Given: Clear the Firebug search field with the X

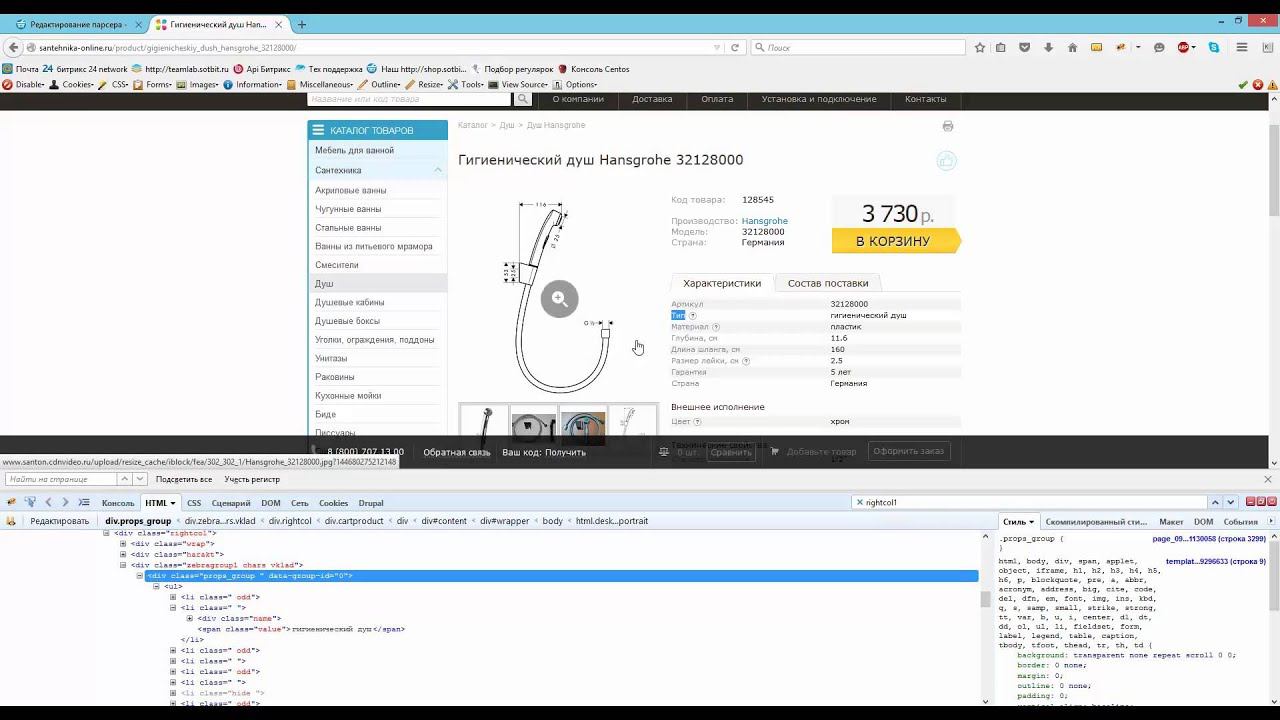Looking at the screenshot, I should [x=859, y=502].
